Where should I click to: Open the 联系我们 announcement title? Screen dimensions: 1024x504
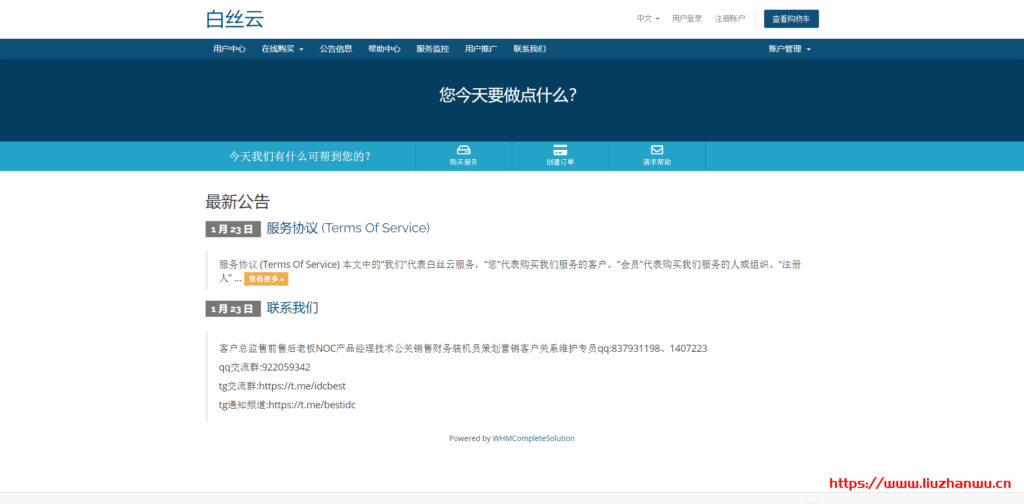pyautogui.click(x=292, y=308)
